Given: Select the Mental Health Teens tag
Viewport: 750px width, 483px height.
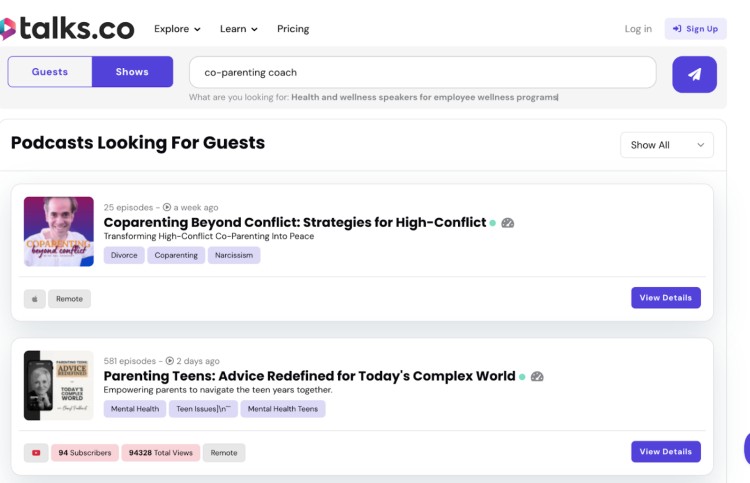Looking at the screenshot, I should point(283,409).
